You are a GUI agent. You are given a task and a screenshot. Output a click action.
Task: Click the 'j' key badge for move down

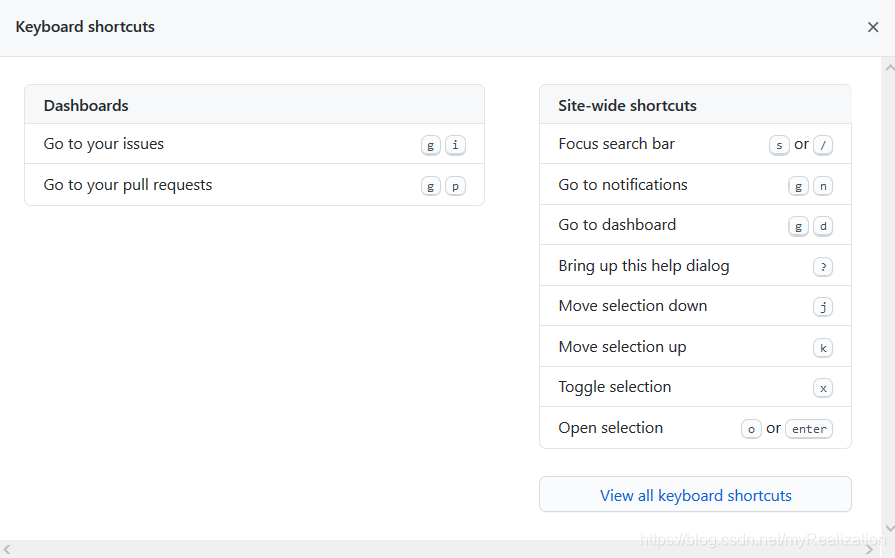point(823,307)
